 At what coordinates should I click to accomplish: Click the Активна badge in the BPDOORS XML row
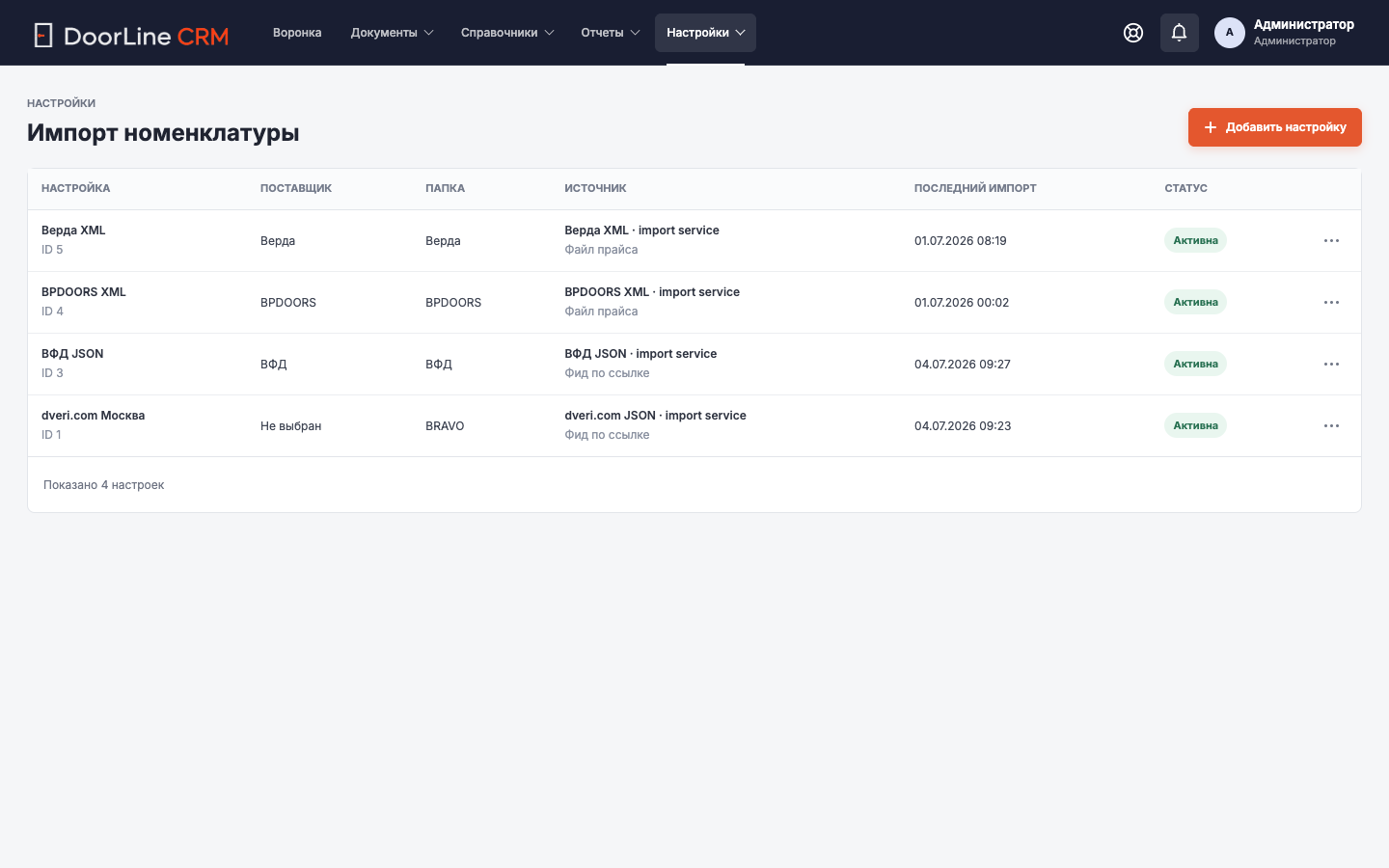tap(1195, 302)
